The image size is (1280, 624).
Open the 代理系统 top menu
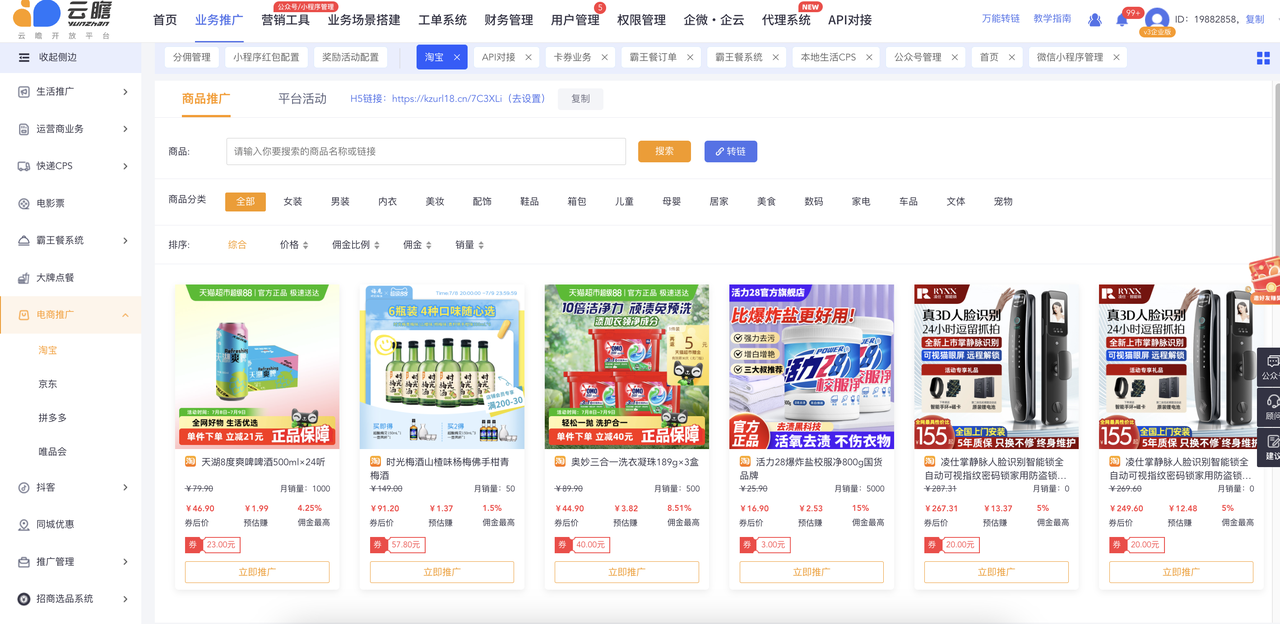pyautogui.click(x=786, y=20)
